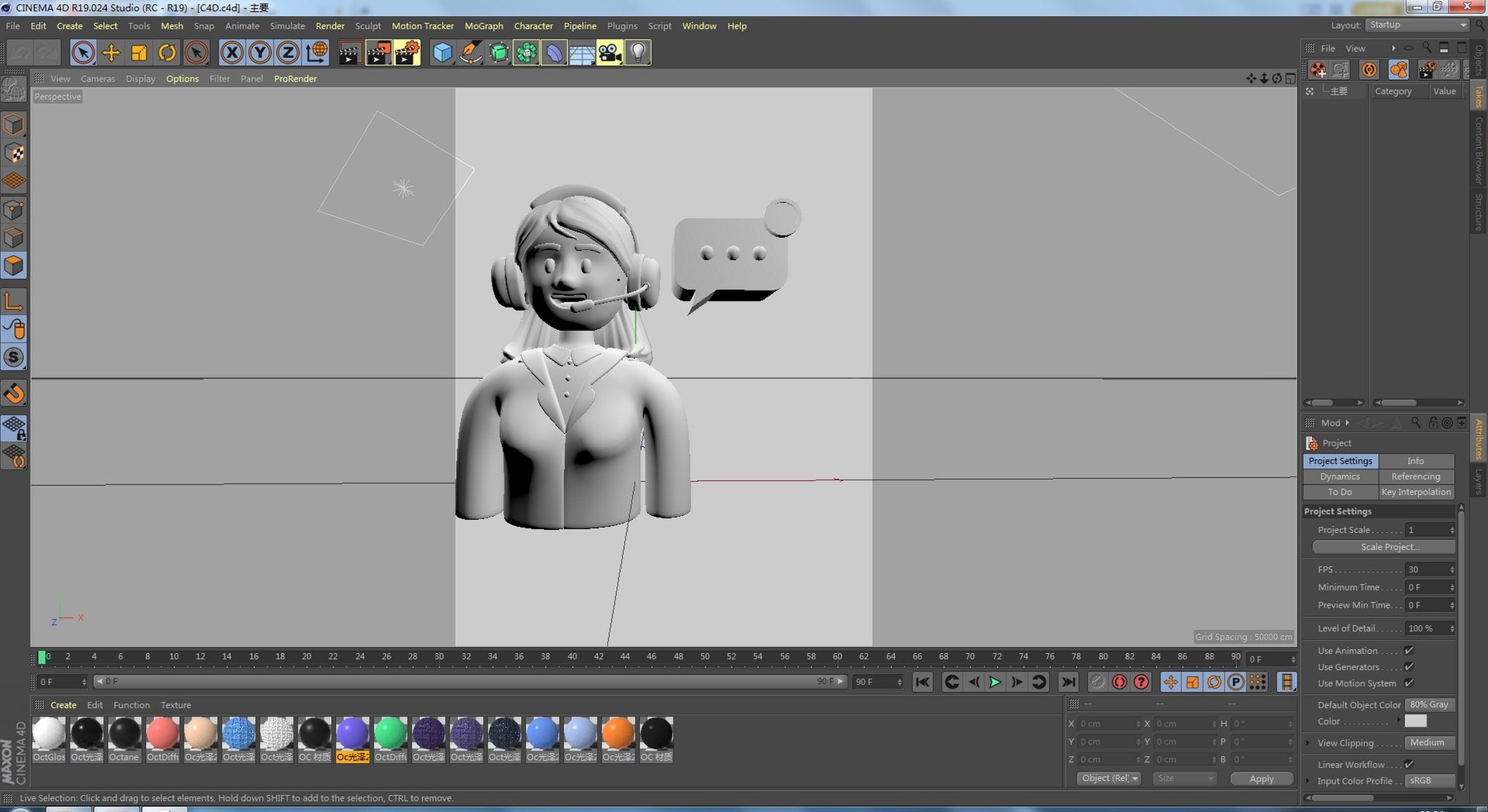This screenshot has height=812, width=1488.
Task: Click Render View clapperboard icon
Action: 350,53
